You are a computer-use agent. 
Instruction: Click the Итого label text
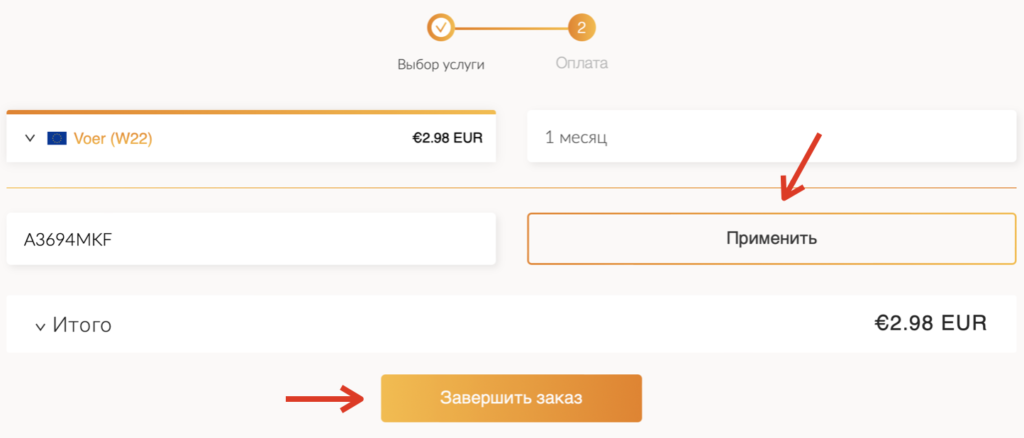point(82,325)
